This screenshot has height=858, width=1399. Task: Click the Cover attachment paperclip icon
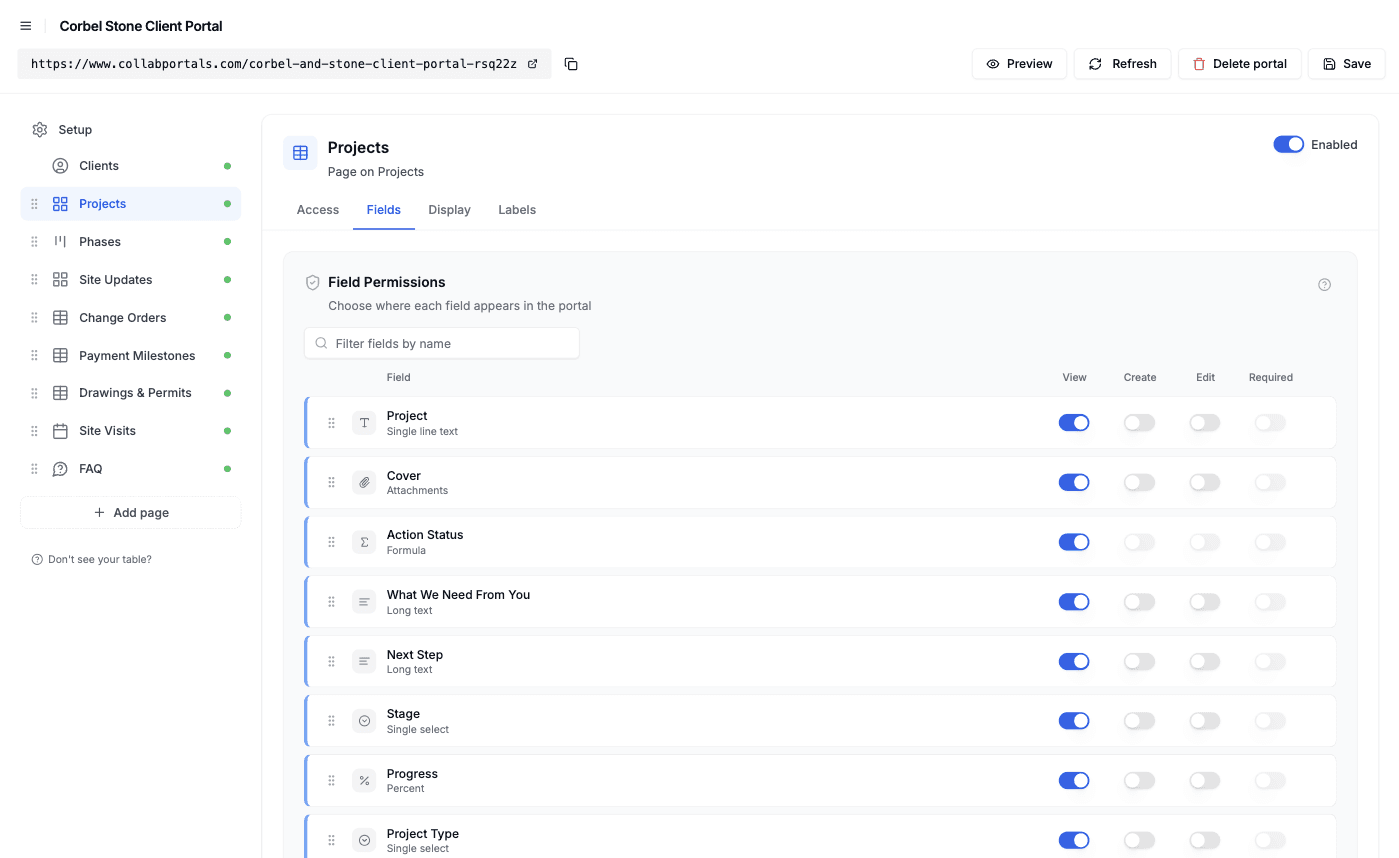tap(364, 483)
